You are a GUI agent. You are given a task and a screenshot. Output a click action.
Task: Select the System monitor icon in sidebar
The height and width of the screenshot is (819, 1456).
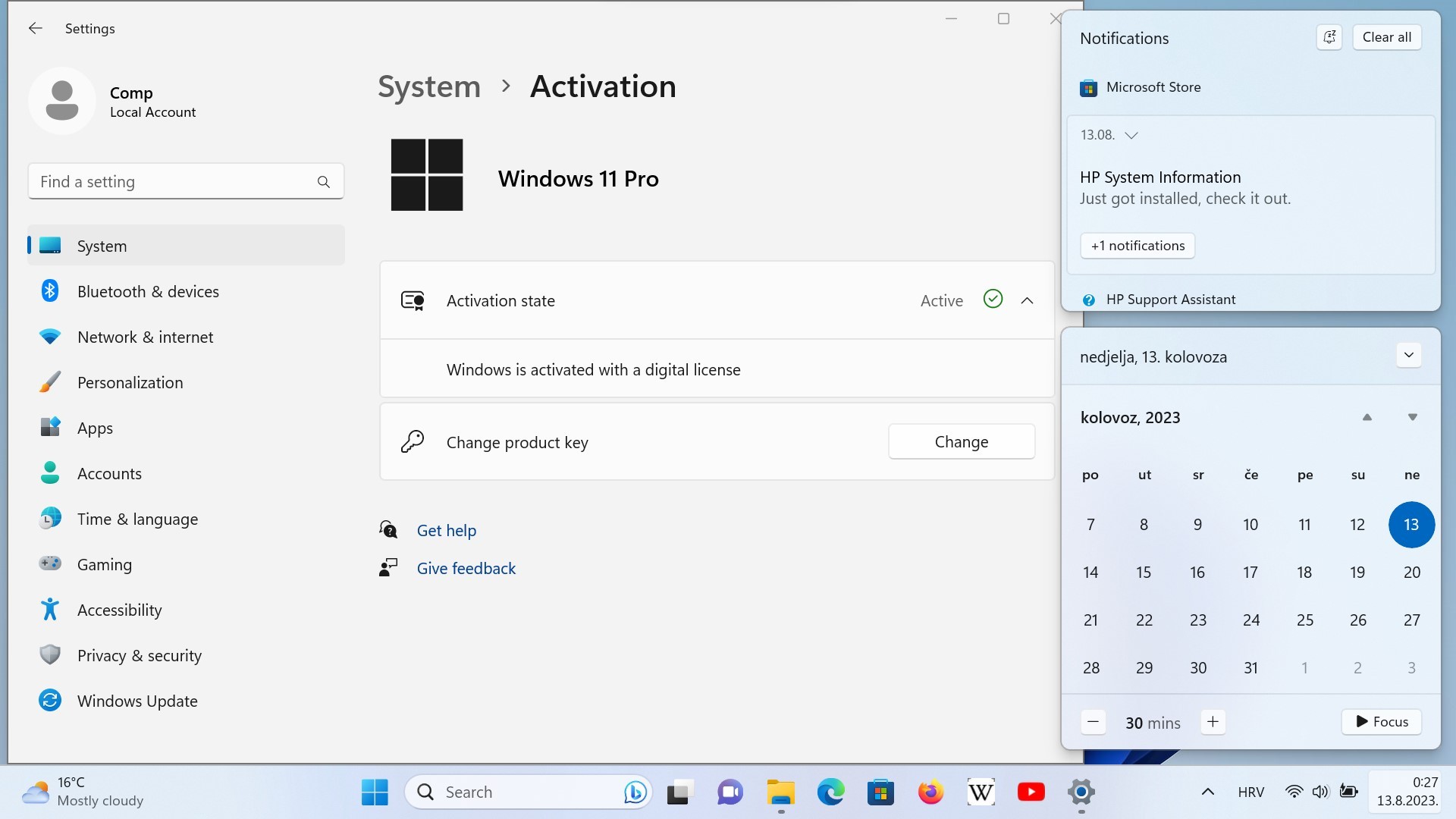click(50, 246)
